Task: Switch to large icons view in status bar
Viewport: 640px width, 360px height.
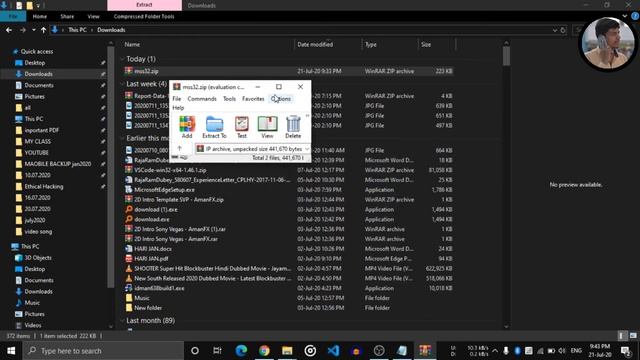Action: (633, 336)
